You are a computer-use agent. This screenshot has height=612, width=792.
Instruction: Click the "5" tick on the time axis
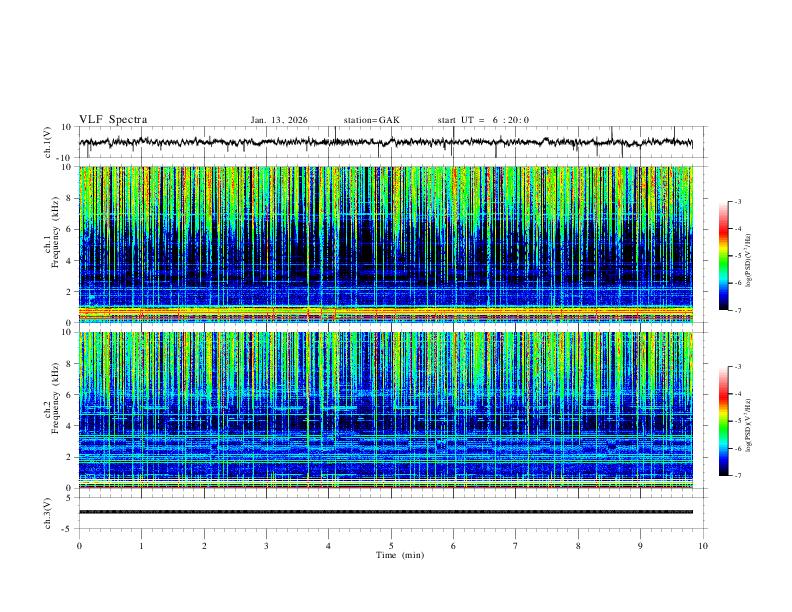[x=391, y=546]
